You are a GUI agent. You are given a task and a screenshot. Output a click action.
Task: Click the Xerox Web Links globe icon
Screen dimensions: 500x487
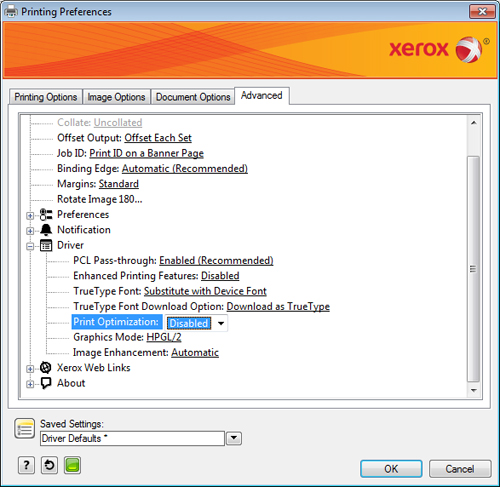(x=46, y=367)
